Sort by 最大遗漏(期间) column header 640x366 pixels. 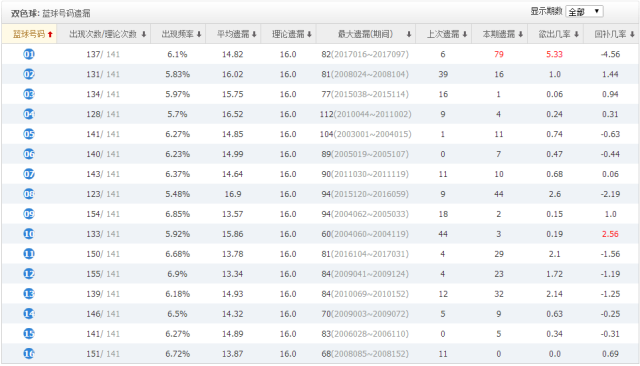pyautogui.click(x=366, y=34)
